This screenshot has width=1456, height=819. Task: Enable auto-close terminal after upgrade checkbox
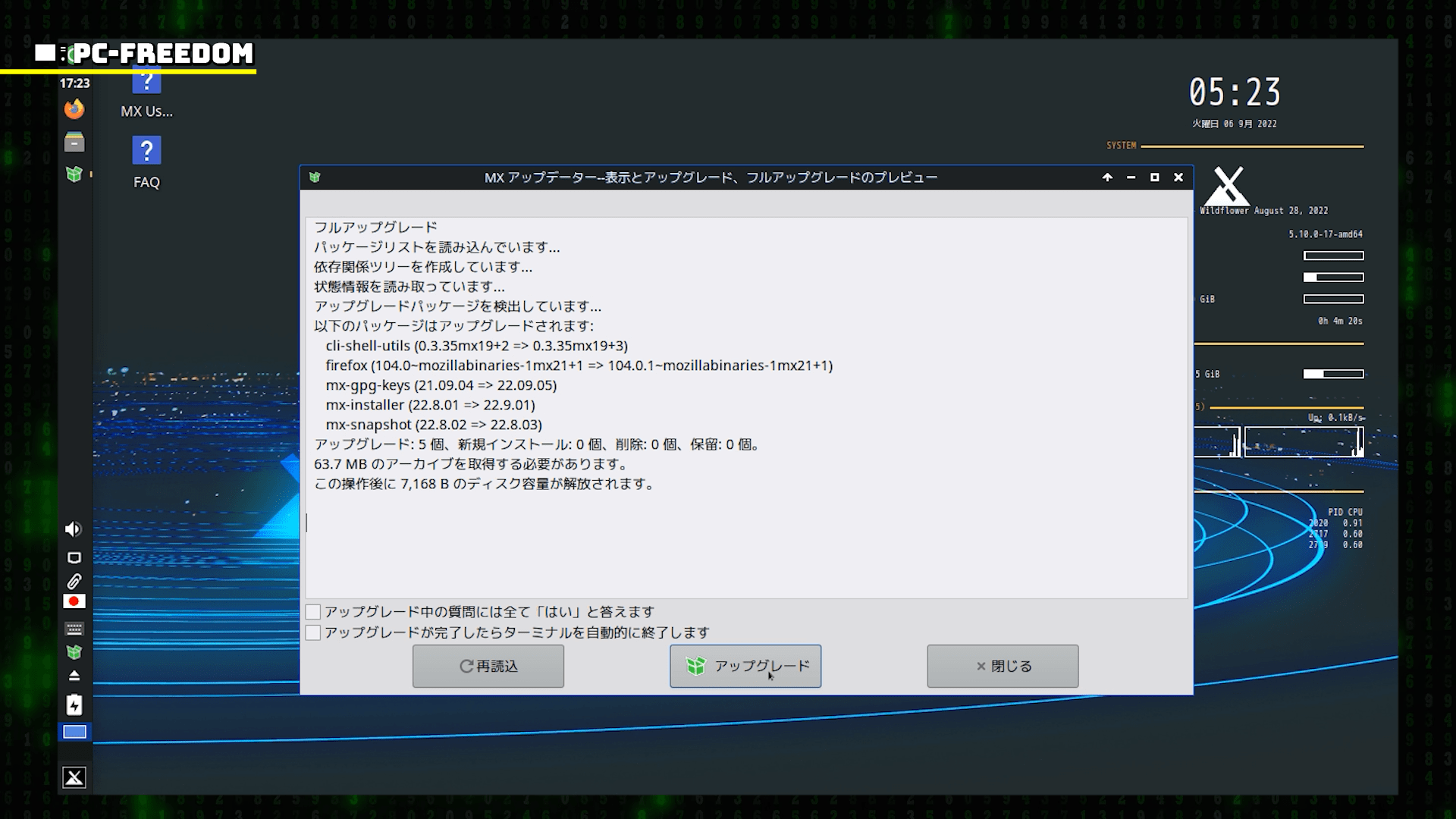point(313,632)
